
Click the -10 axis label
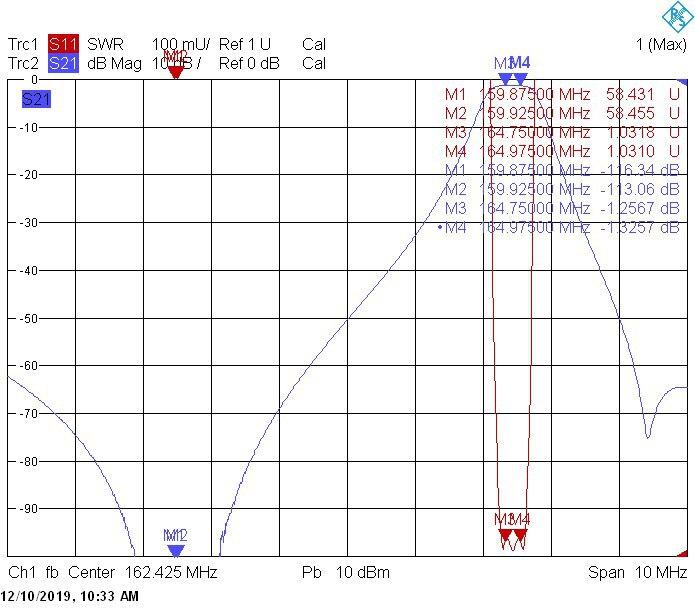[27, 128]
